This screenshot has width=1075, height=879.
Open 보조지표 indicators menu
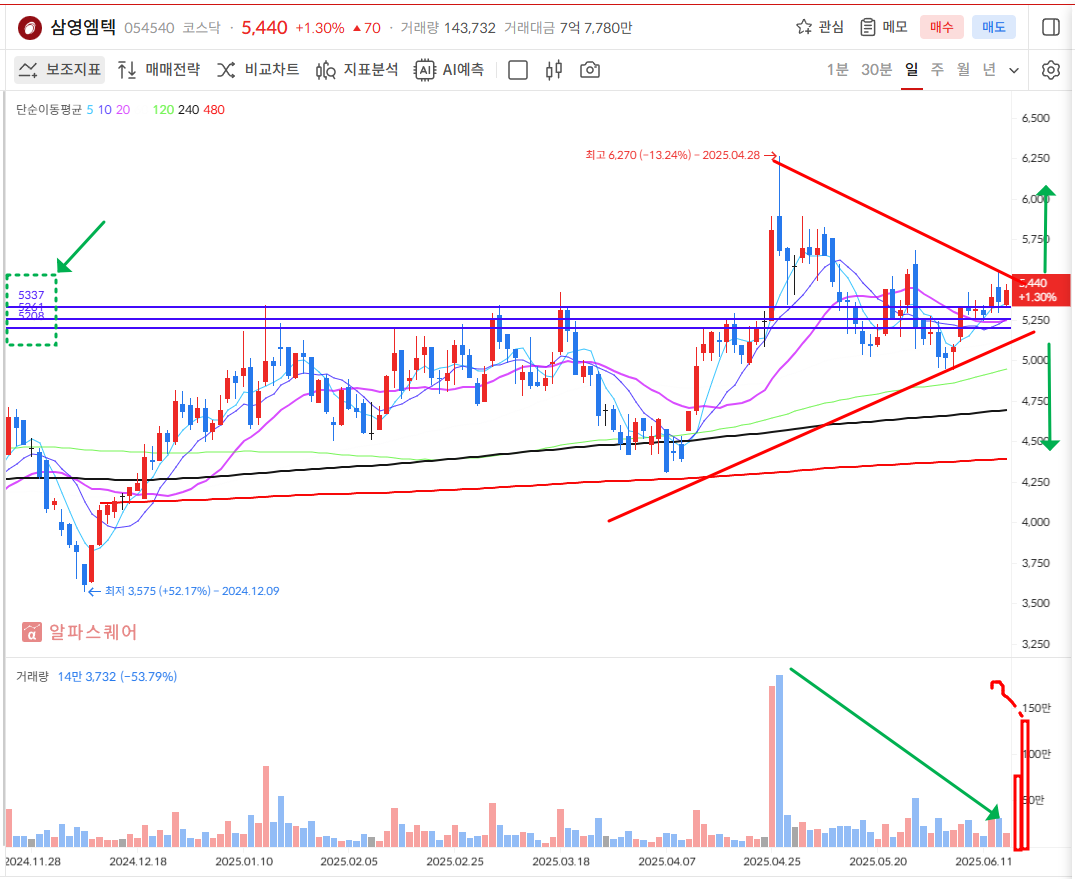(60, 69)
